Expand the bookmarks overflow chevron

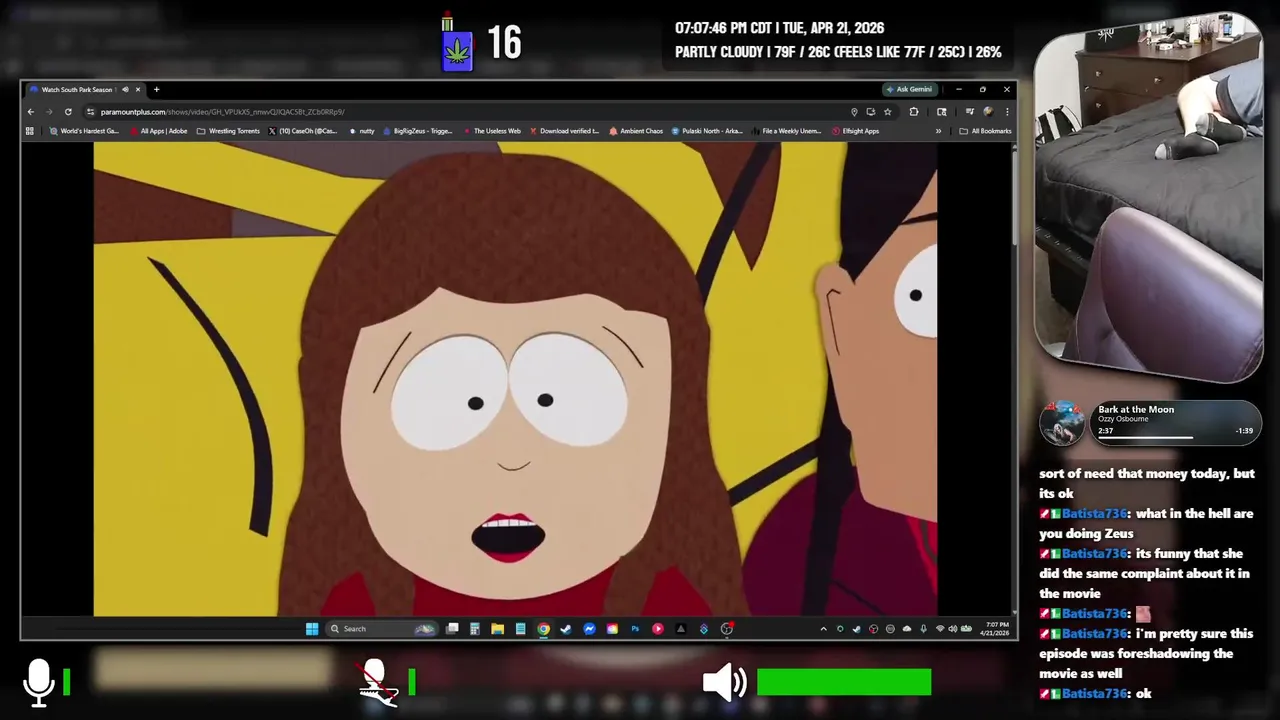938,131
